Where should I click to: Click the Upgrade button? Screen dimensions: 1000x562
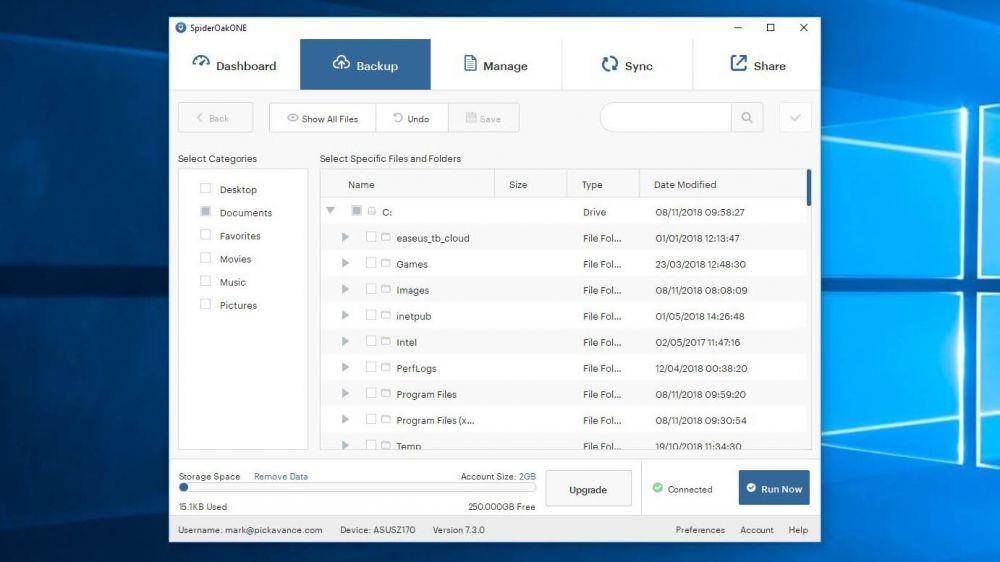pyautogui.click(x=588, y=489)
